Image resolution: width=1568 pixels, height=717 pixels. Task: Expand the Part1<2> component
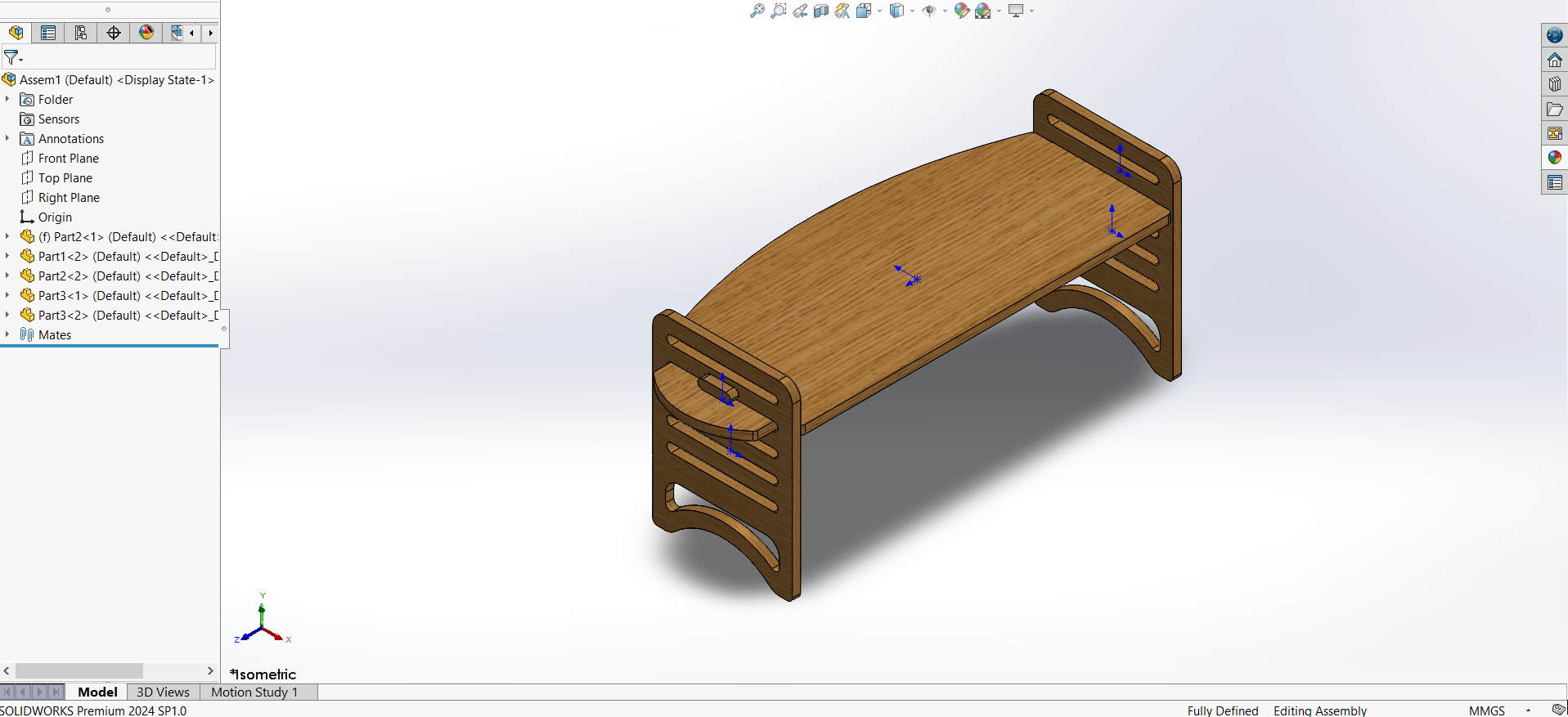[7, 256]
